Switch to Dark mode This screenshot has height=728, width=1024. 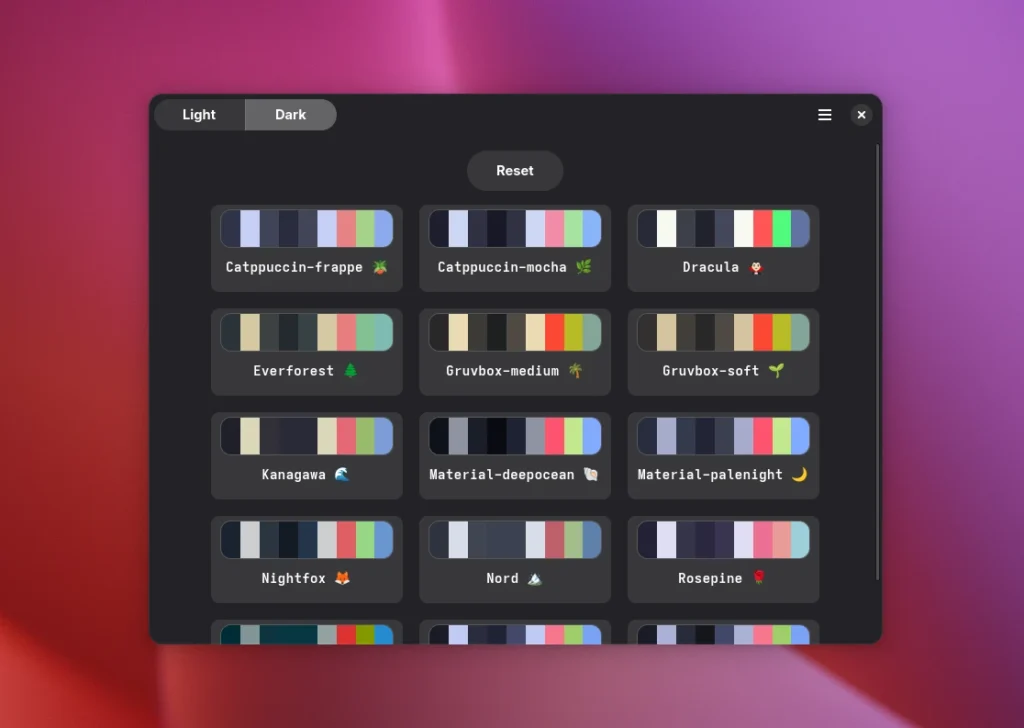coord(290,115)
